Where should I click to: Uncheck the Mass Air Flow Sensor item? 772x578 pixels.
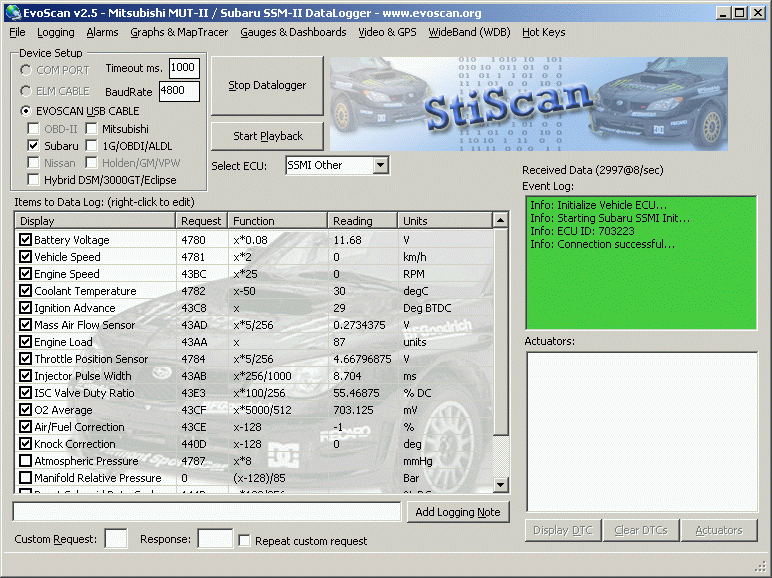25,324
